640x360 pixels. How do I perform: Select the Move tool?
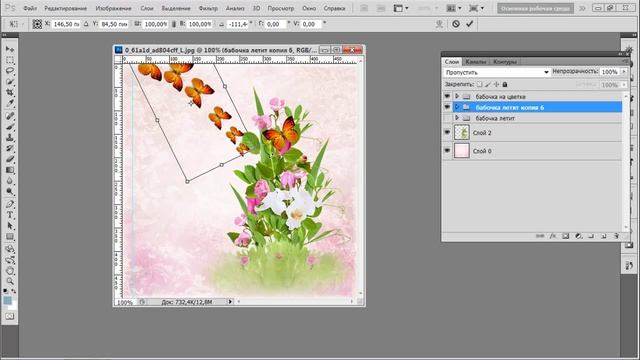pyautogui.click(x=10, y=49)
